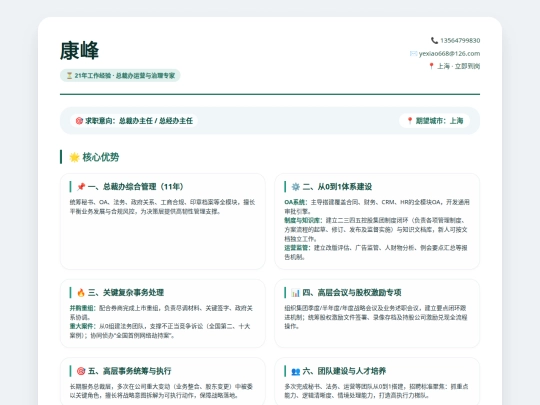The image size is (540, 405).
Task: Click the location pin beside 上海 · 立即到岗
Action: pos(431,66)
